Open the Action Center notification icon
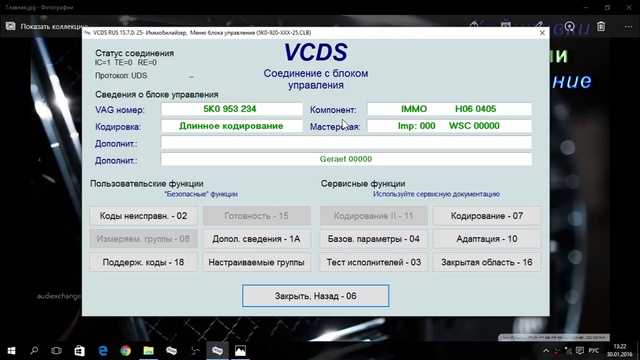This screenshot has height=360, width=640. click(580, 351)
